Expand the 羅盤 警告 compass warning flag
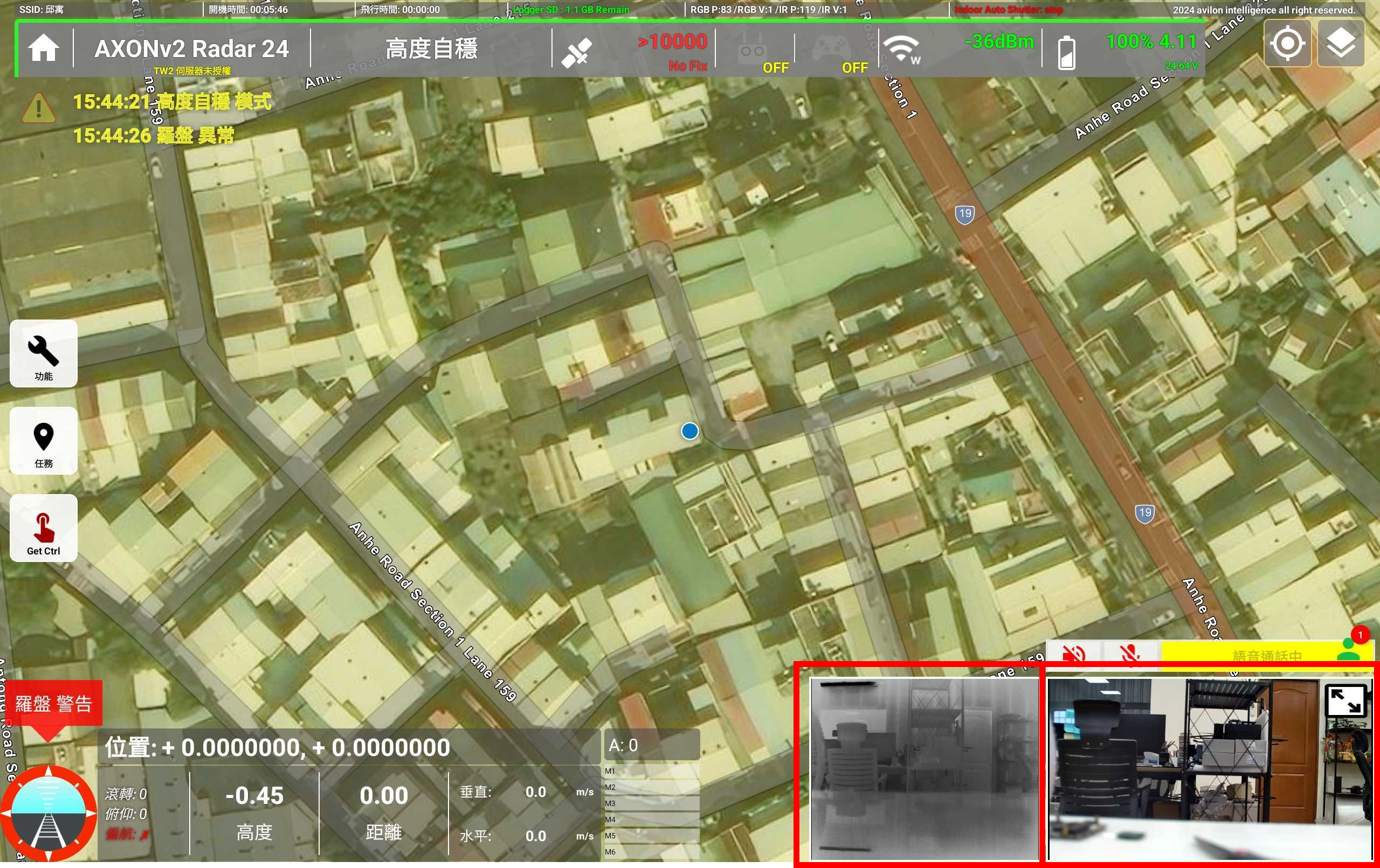This screenshot has width=1380, height=868. click(53, 703)
